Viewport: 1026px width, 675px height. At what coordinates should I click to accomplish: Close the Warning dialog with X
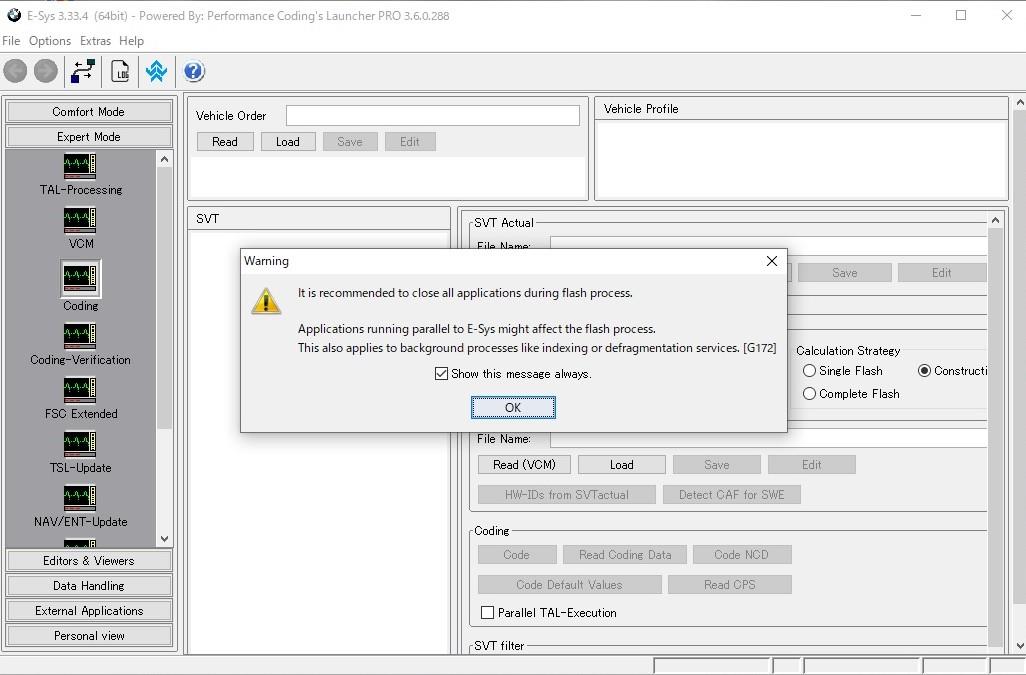point(772,261)
